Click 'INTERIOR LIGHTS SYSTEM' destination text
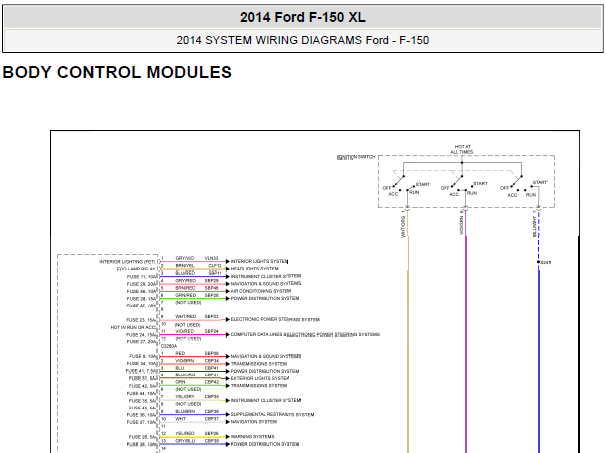Viewport: 606px width, 453px height. [259, 261]
